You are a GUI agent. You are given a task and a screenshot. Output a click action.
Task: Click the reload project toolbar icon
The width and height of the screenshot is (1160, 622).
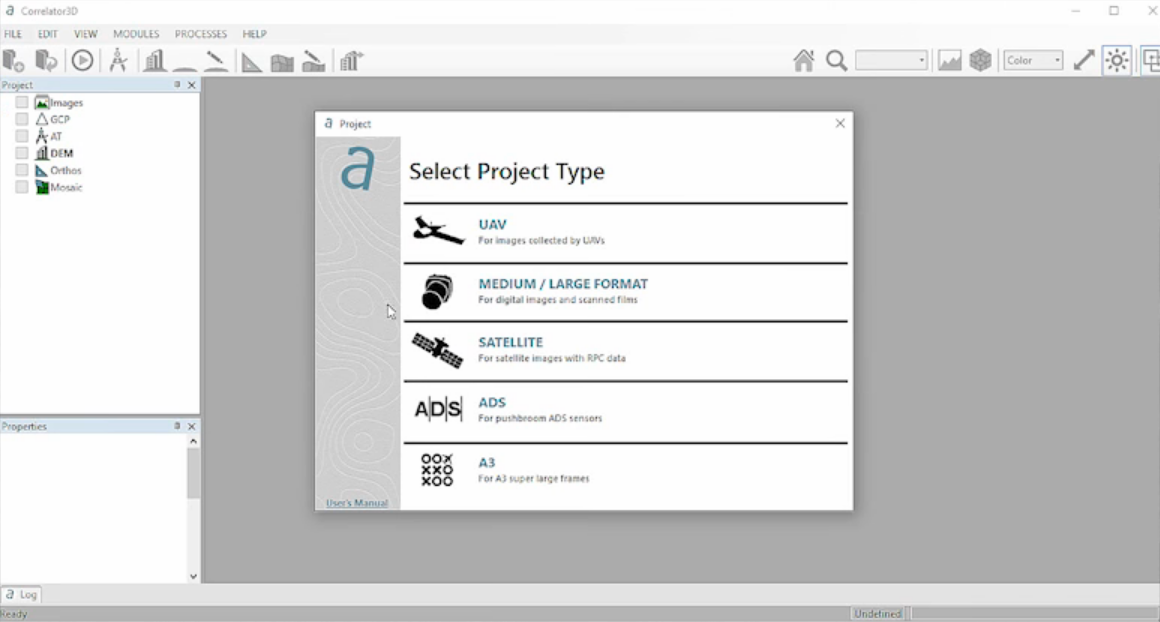(46, 61)
